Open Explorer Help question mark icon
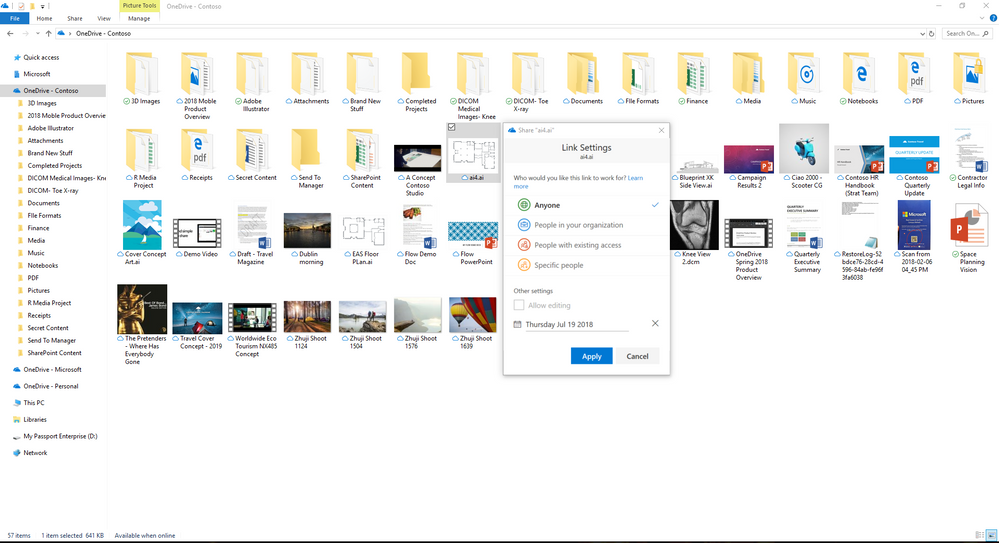 993,18
